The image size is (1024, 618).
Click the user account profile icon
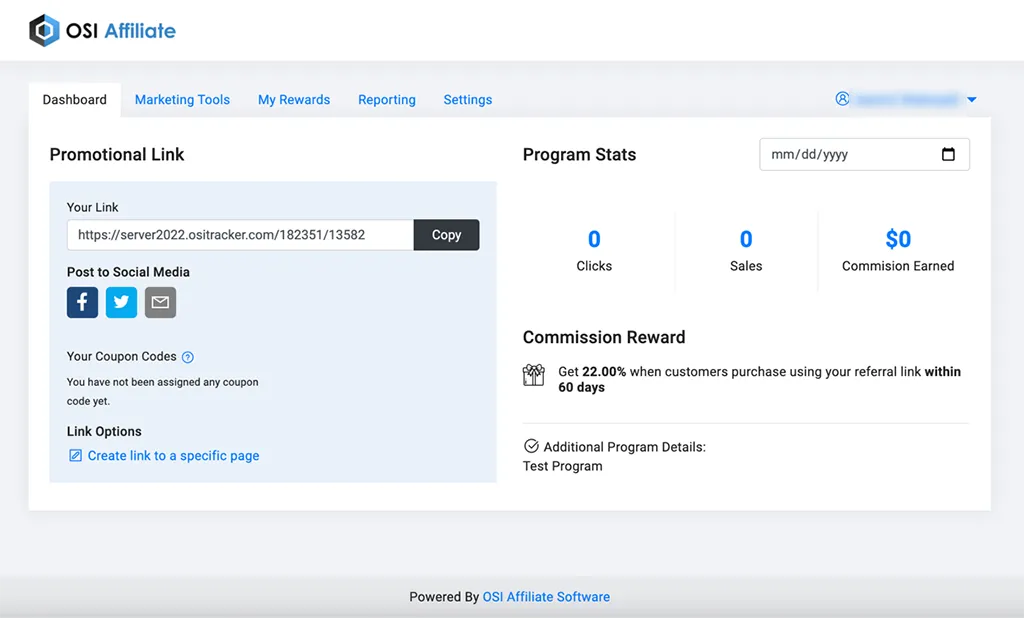pos(844,99)
